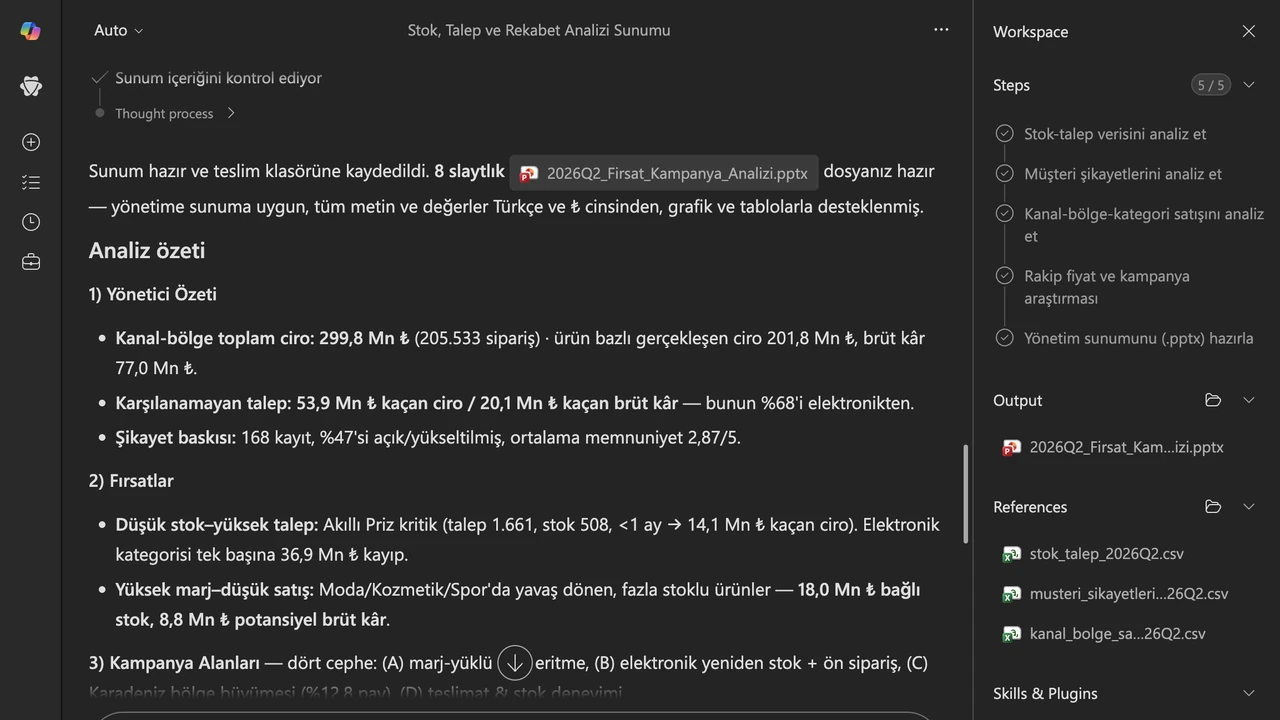Open kanal_bolge_sa...26Q2.csv reference file
Image resolution: width=1280 pixels, height=720 pixels.
[x=1104, y=634]
